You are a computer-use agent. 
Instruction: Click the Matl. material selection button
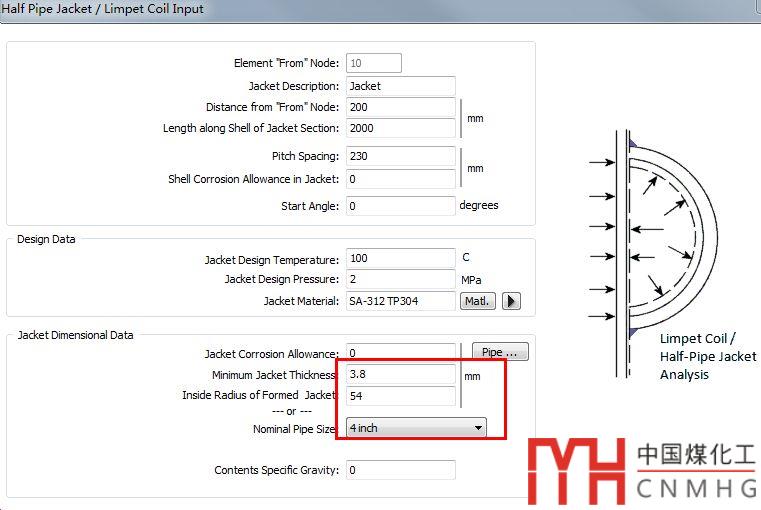click(x=477, y=301)
